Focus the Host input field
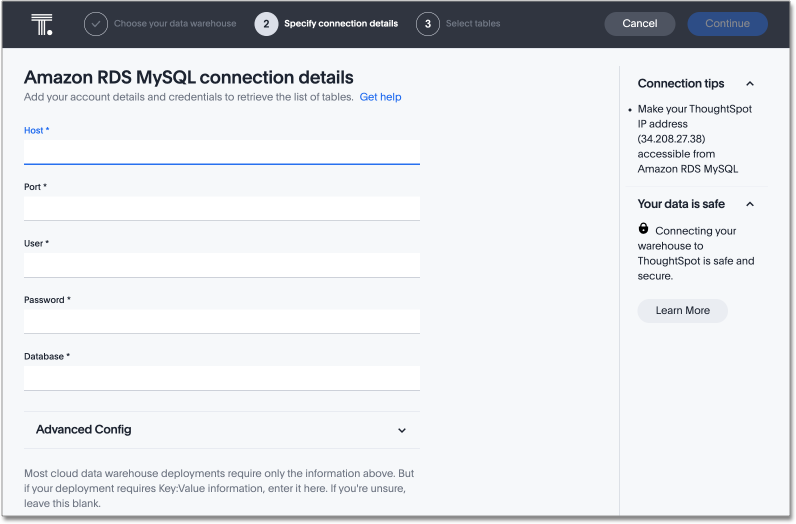 coord(221,151)
